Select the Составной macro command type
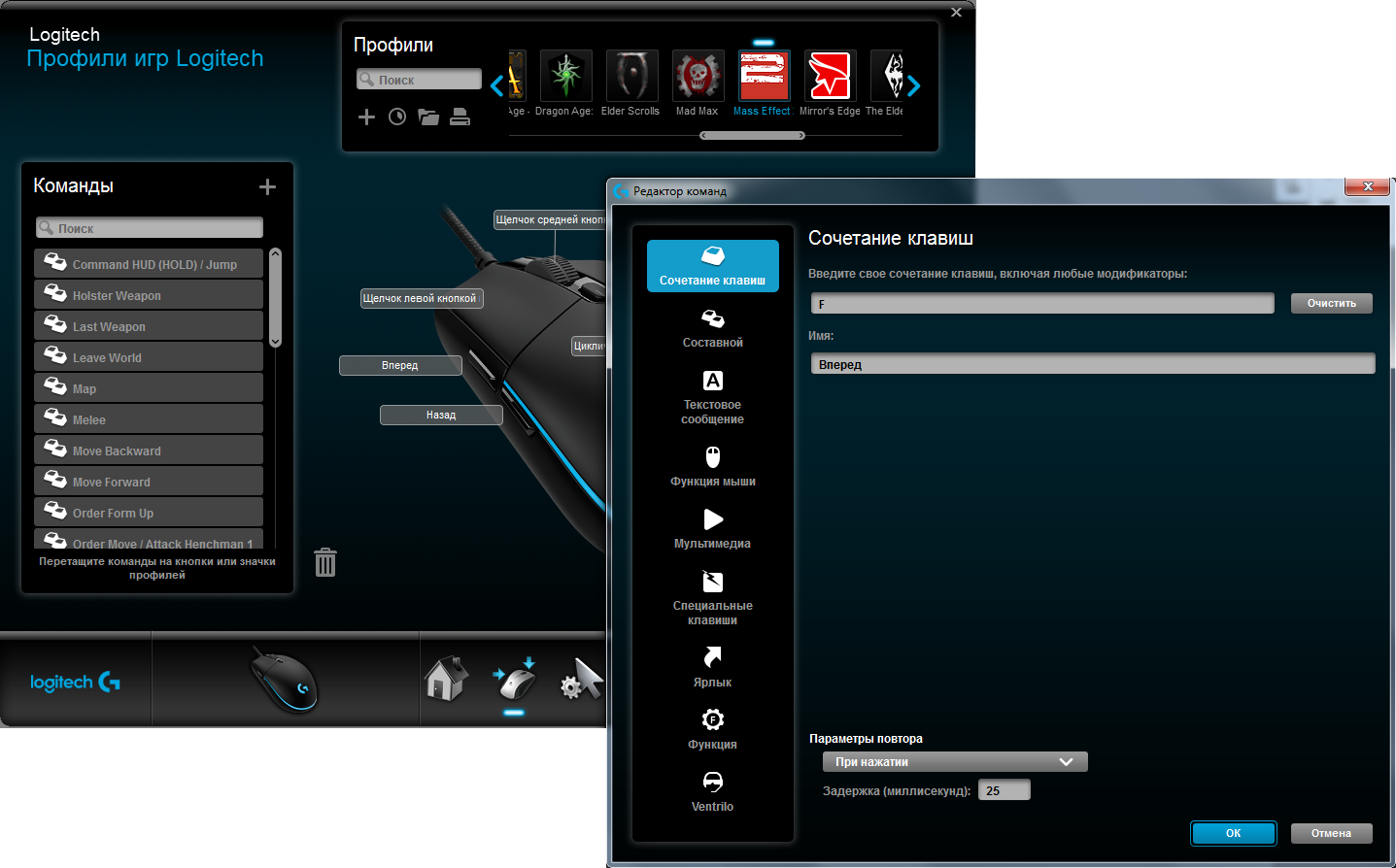This screenshot has width=1396, height=868. tap(712, 328)
